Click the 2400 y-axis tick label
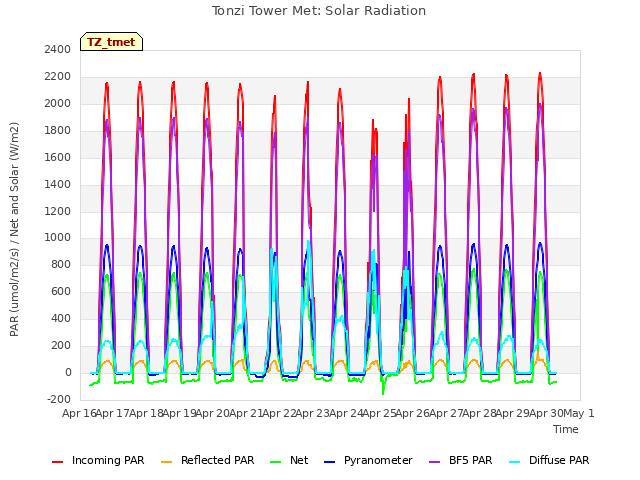This screenshot has height=480, width=640. coord(58,49)
